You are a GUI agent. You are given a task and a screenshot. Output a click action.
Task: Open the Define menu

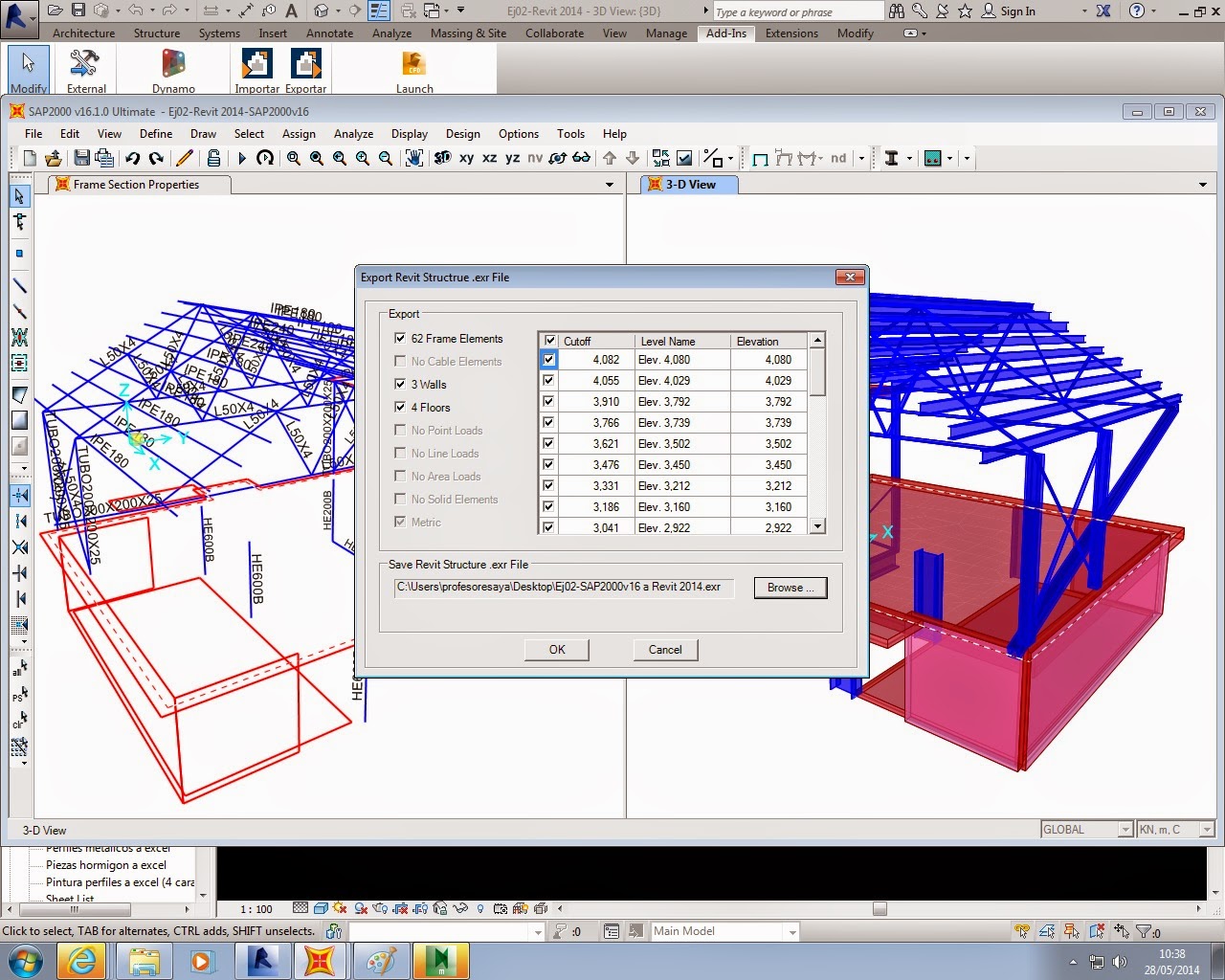pos(156,134)
